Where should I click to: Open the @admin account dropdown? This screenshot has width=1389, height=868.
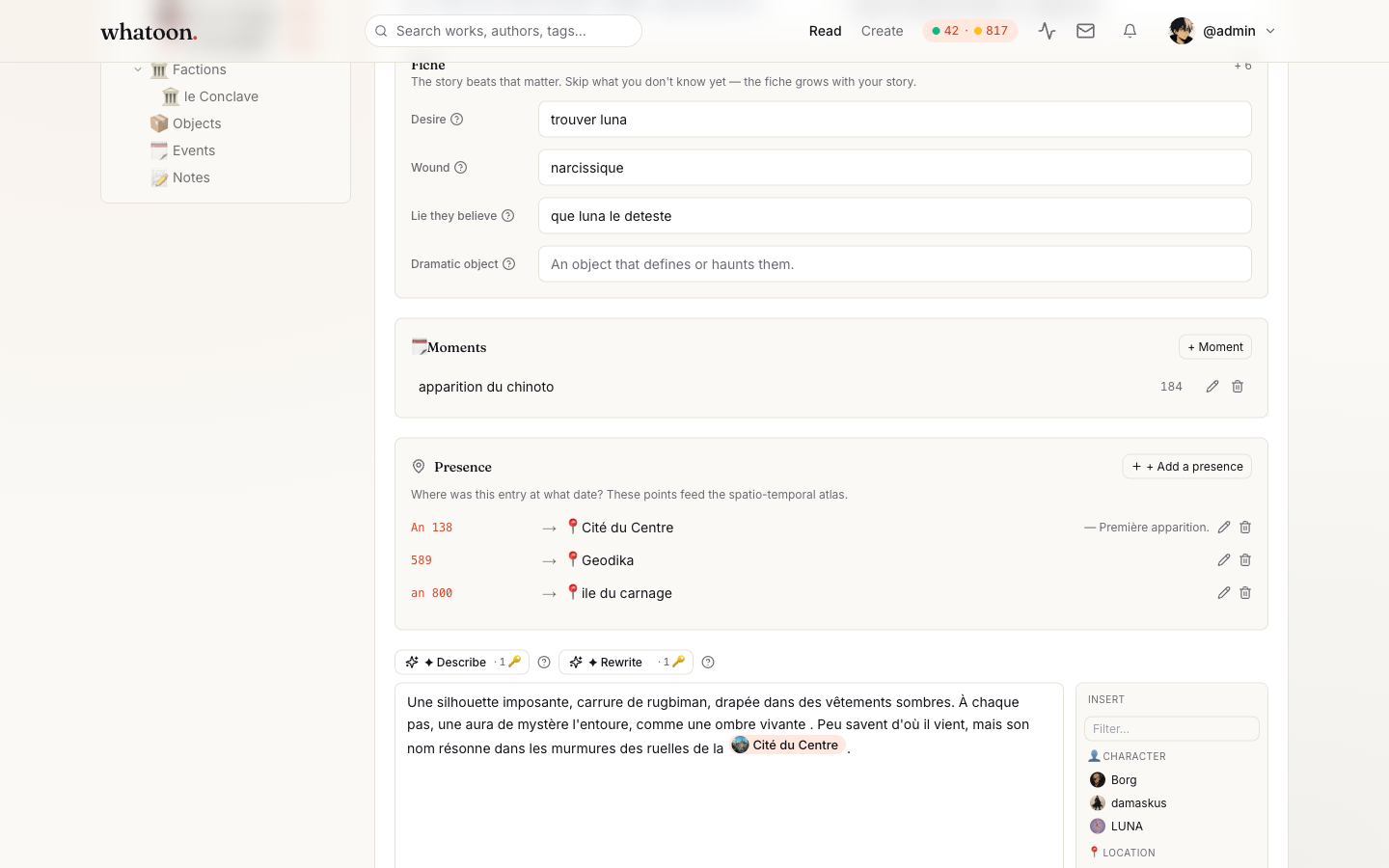(1222, 31)
